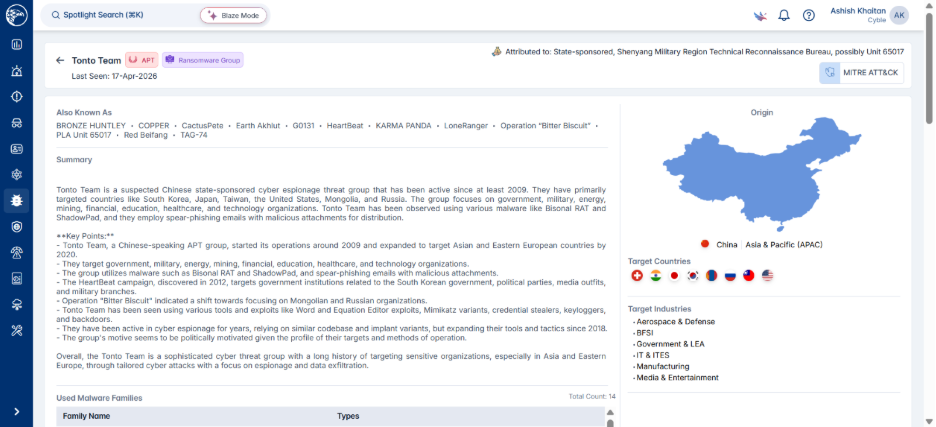
Task: Select the bug threat actor sidebar icon
Action: point(17,201)
